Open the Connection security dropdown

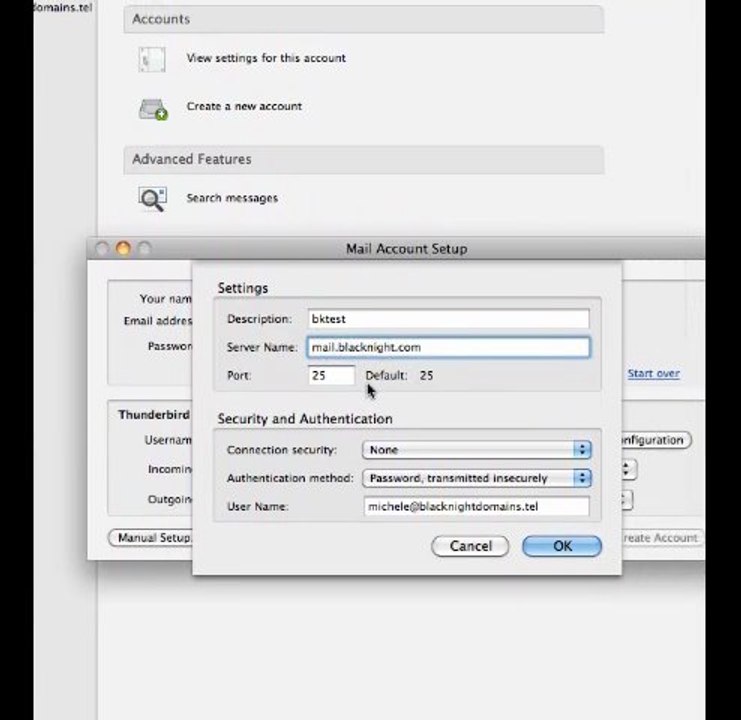click(476, 450)
